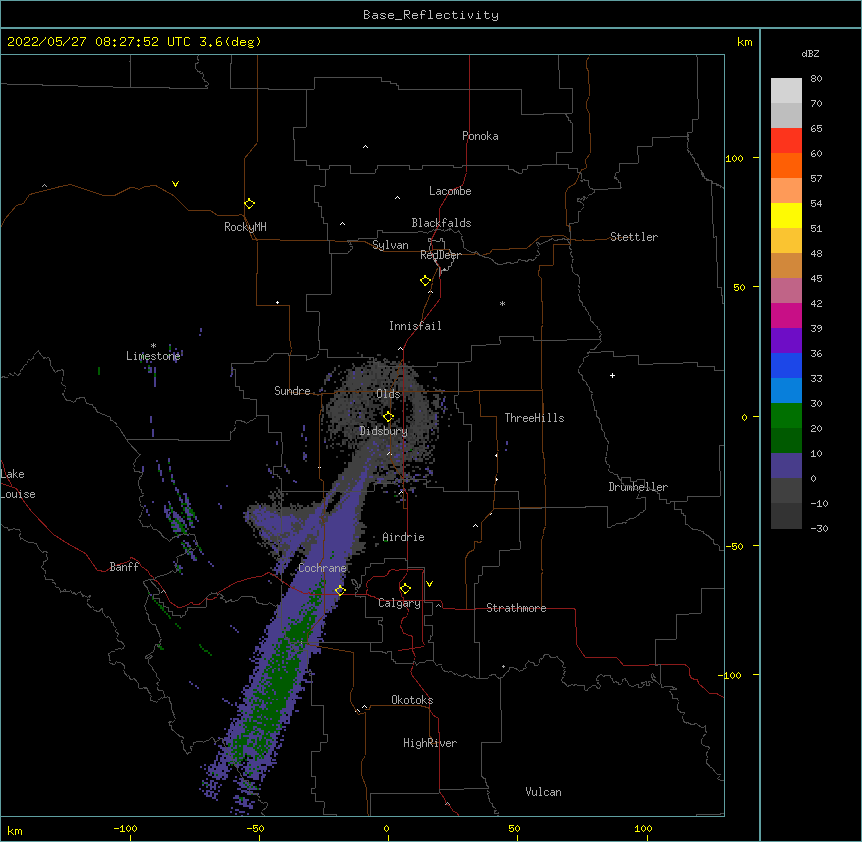Click the Stettler city label

(634, 237)
